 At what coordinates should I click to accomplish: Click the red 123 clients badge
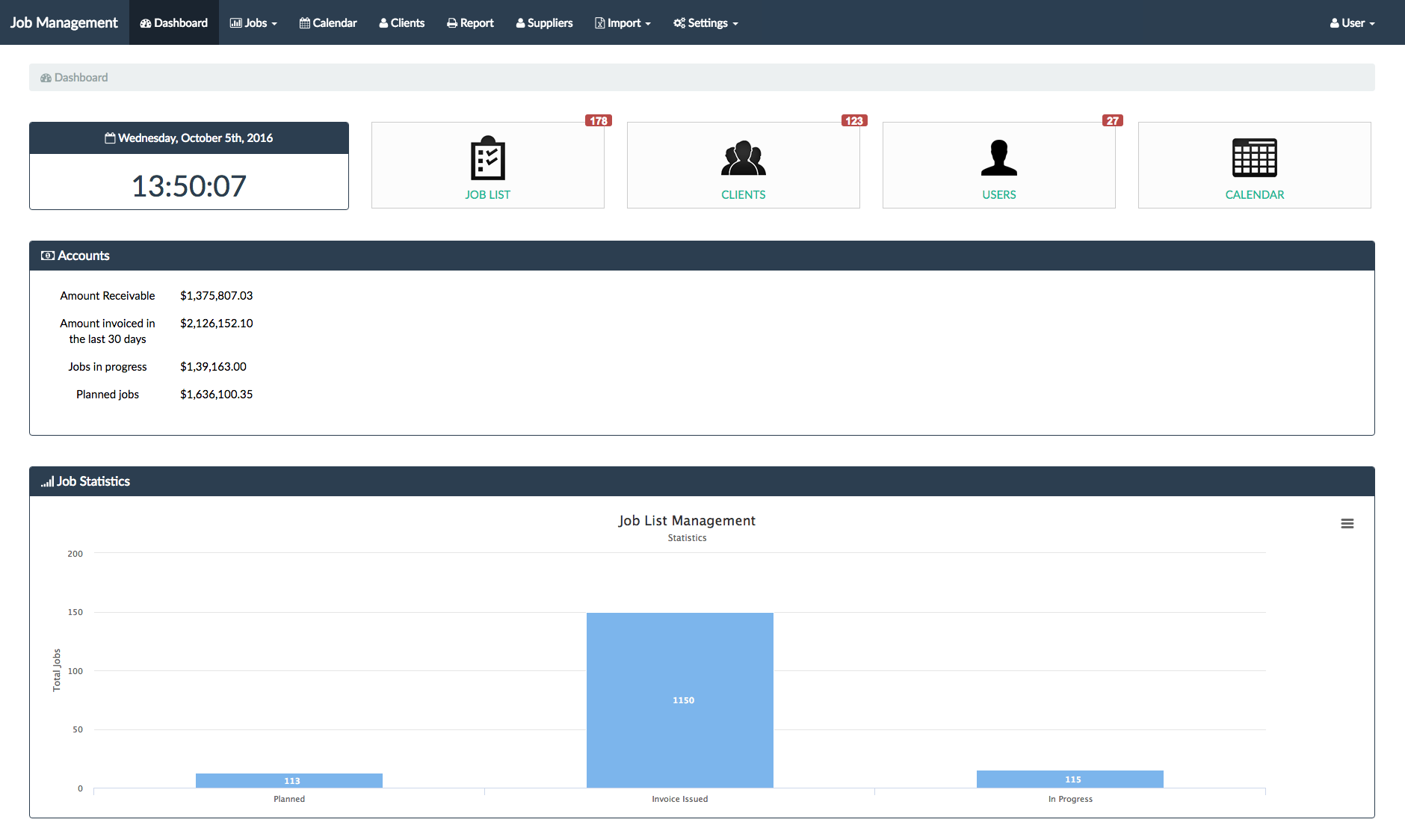point(854,121)
